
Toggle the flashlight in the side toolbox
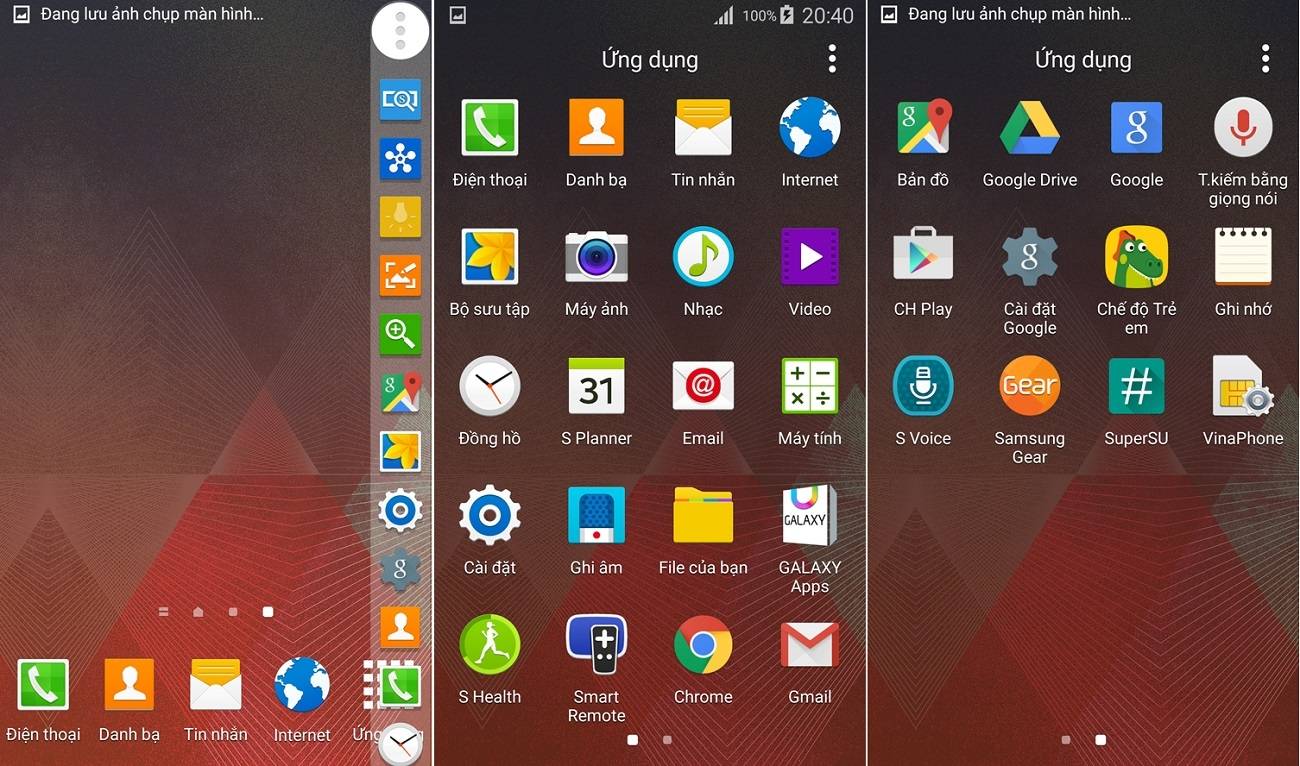point(400,216)
